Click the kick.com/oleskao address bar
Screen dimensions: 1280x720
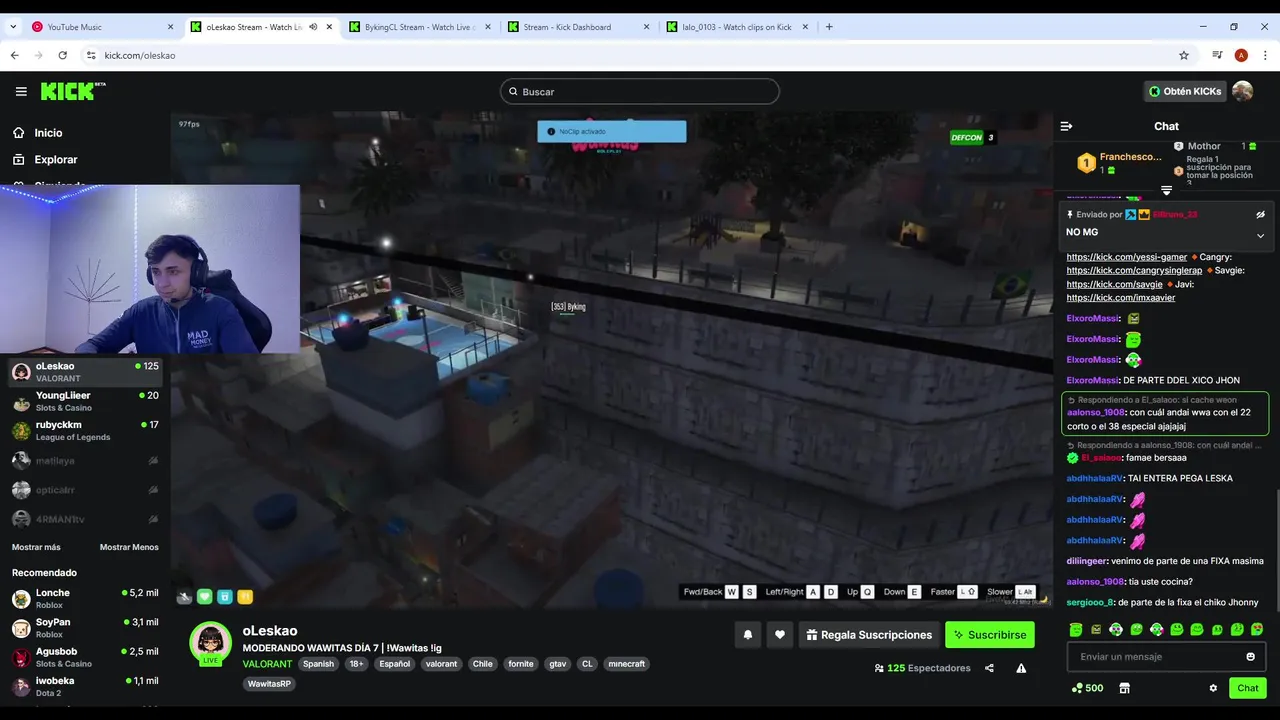pos(630,55)
